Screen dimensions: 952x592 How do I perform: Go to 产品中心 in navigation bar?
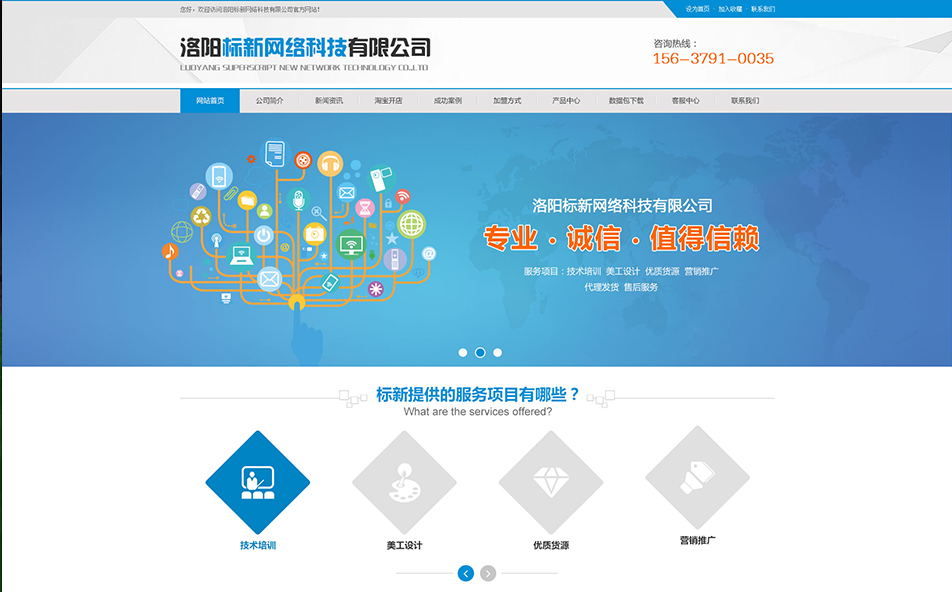[x=566, y=101]
